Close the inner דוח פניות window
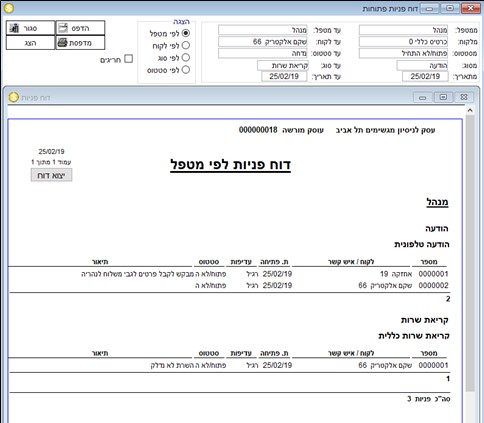Image resolution: width=484 pixels, height=423 pixels. point(464,97)
